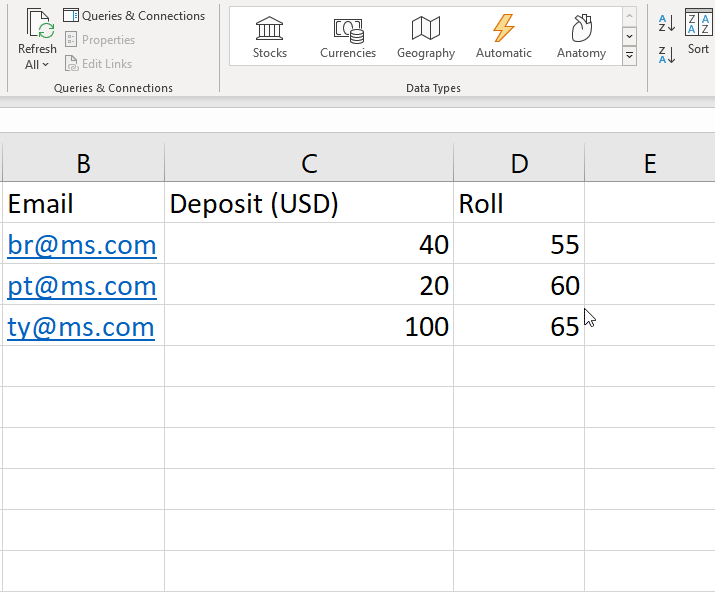Select the cell containing 100

coord(309,327)
